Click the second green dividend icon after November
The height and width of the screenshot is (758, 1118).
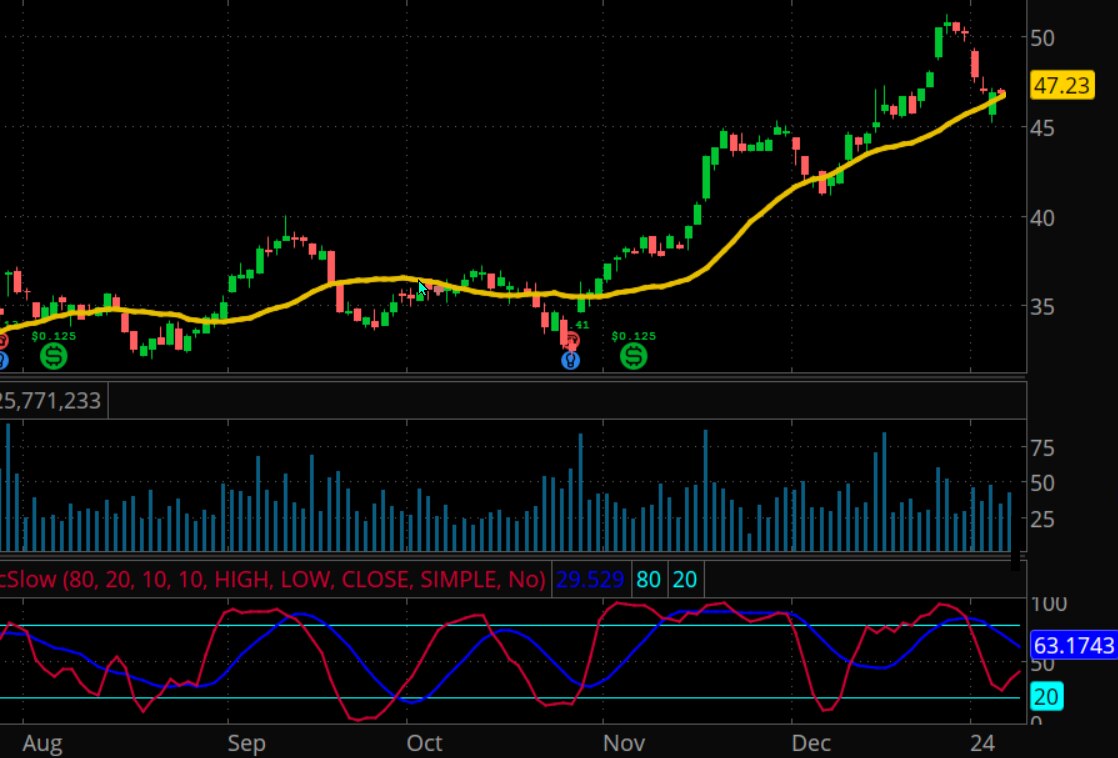(635, 356)
